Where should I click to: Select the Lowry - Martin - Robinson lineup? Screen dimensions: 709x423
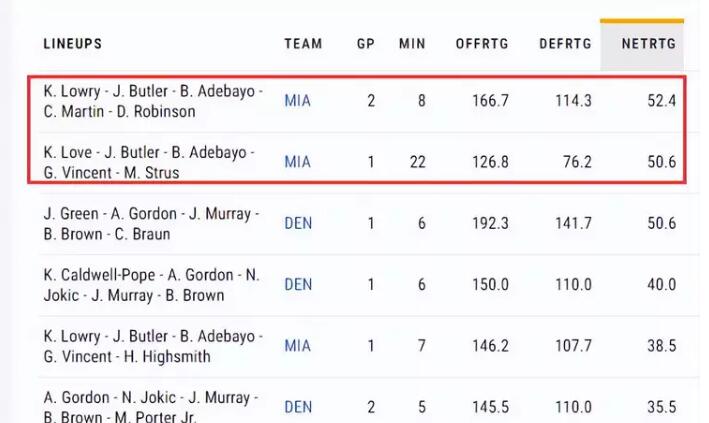pos(153,101)
